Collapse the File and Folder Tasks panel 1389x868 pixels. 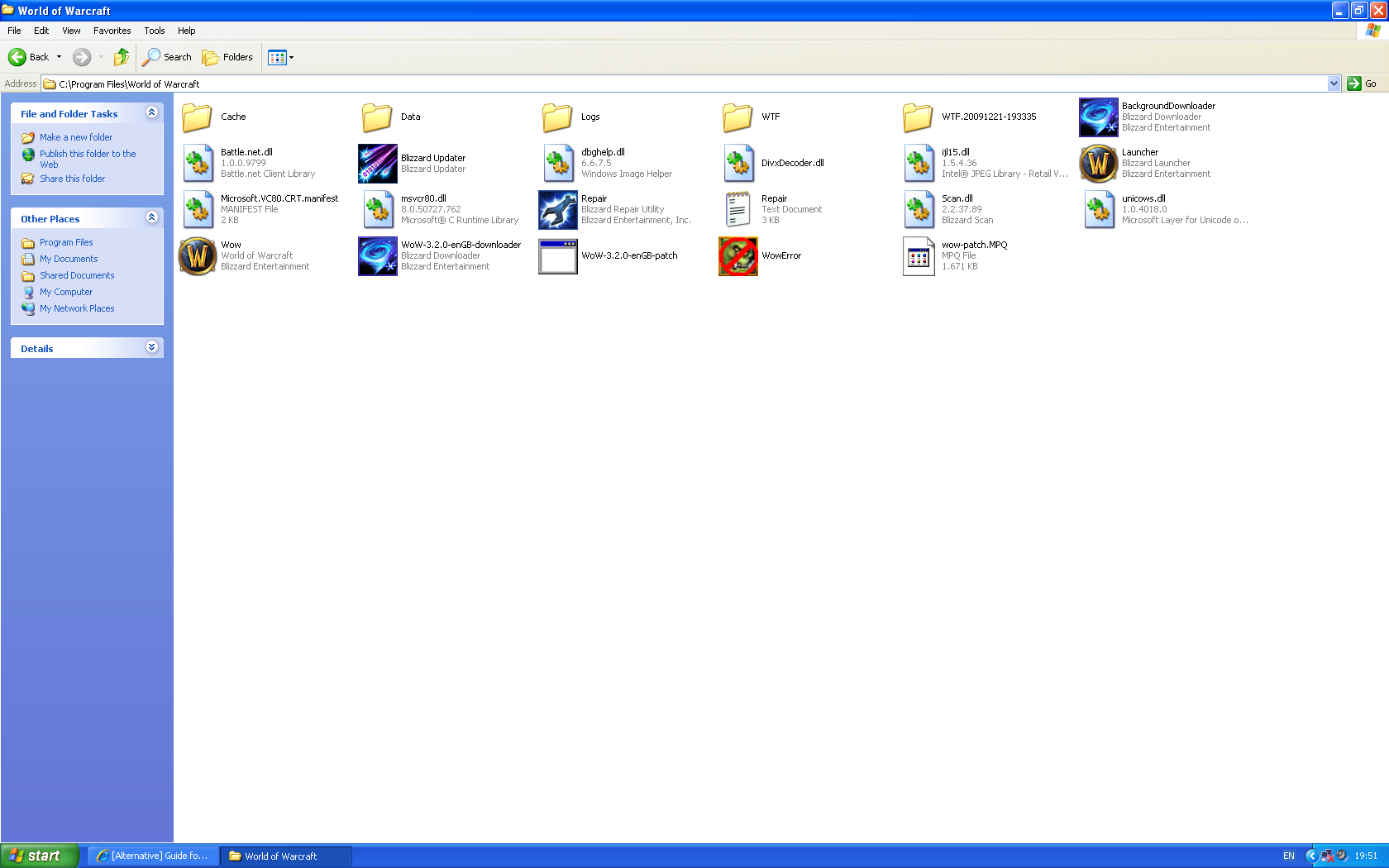pyautogui.click(x=151, y=112)
